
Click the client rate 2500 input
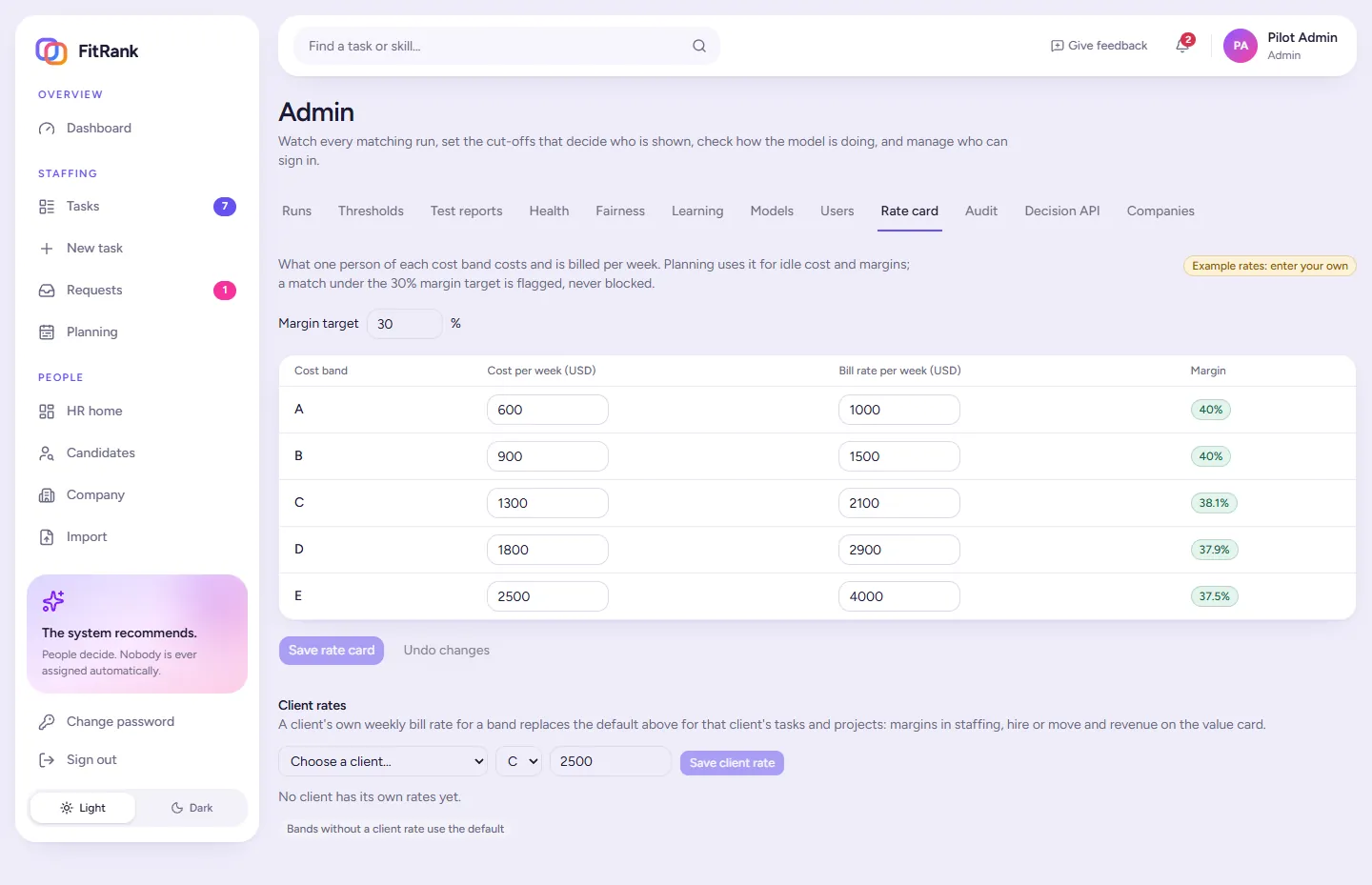pos(611,762)
